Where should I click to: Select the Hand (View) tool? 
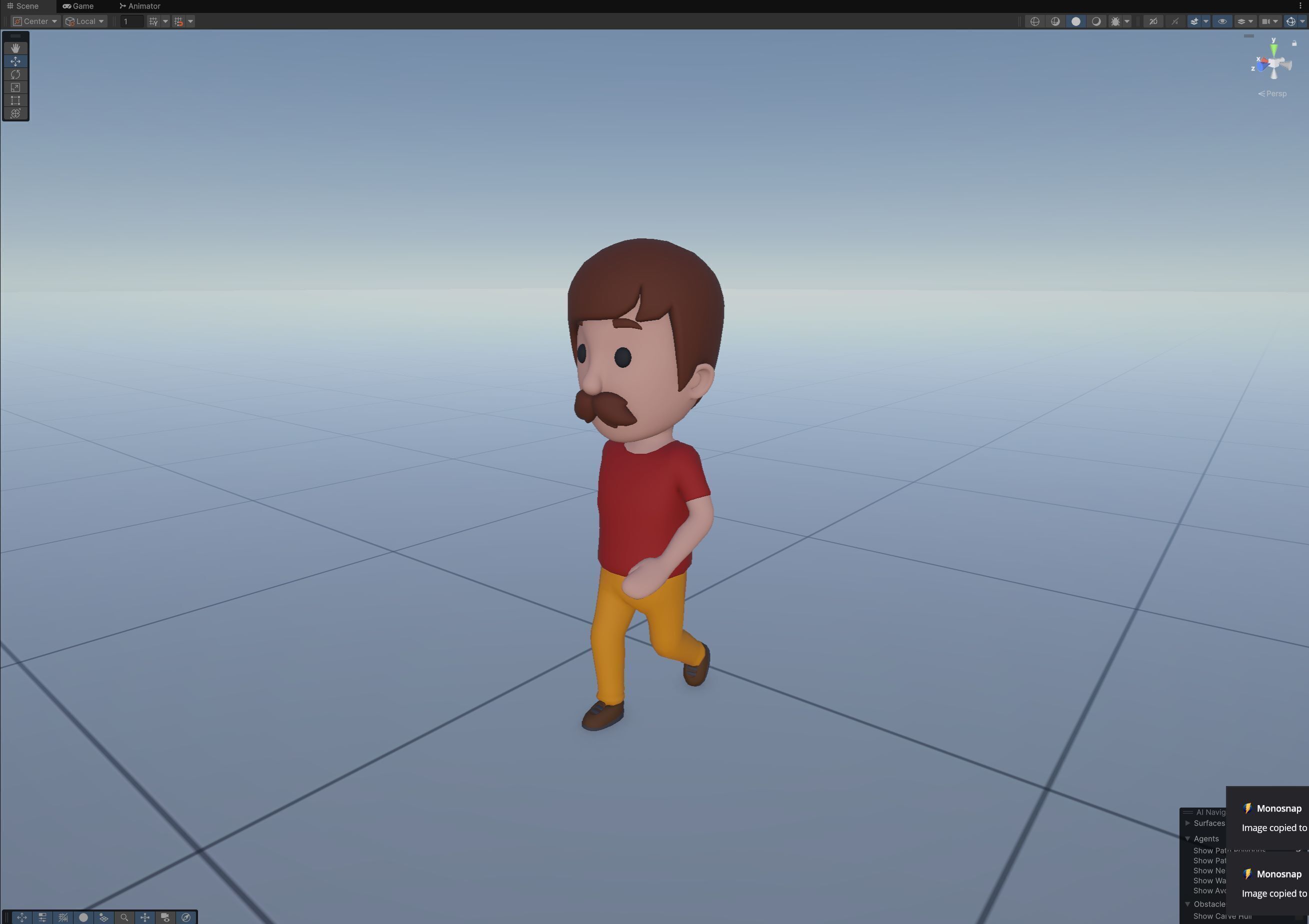coord(15,48)
